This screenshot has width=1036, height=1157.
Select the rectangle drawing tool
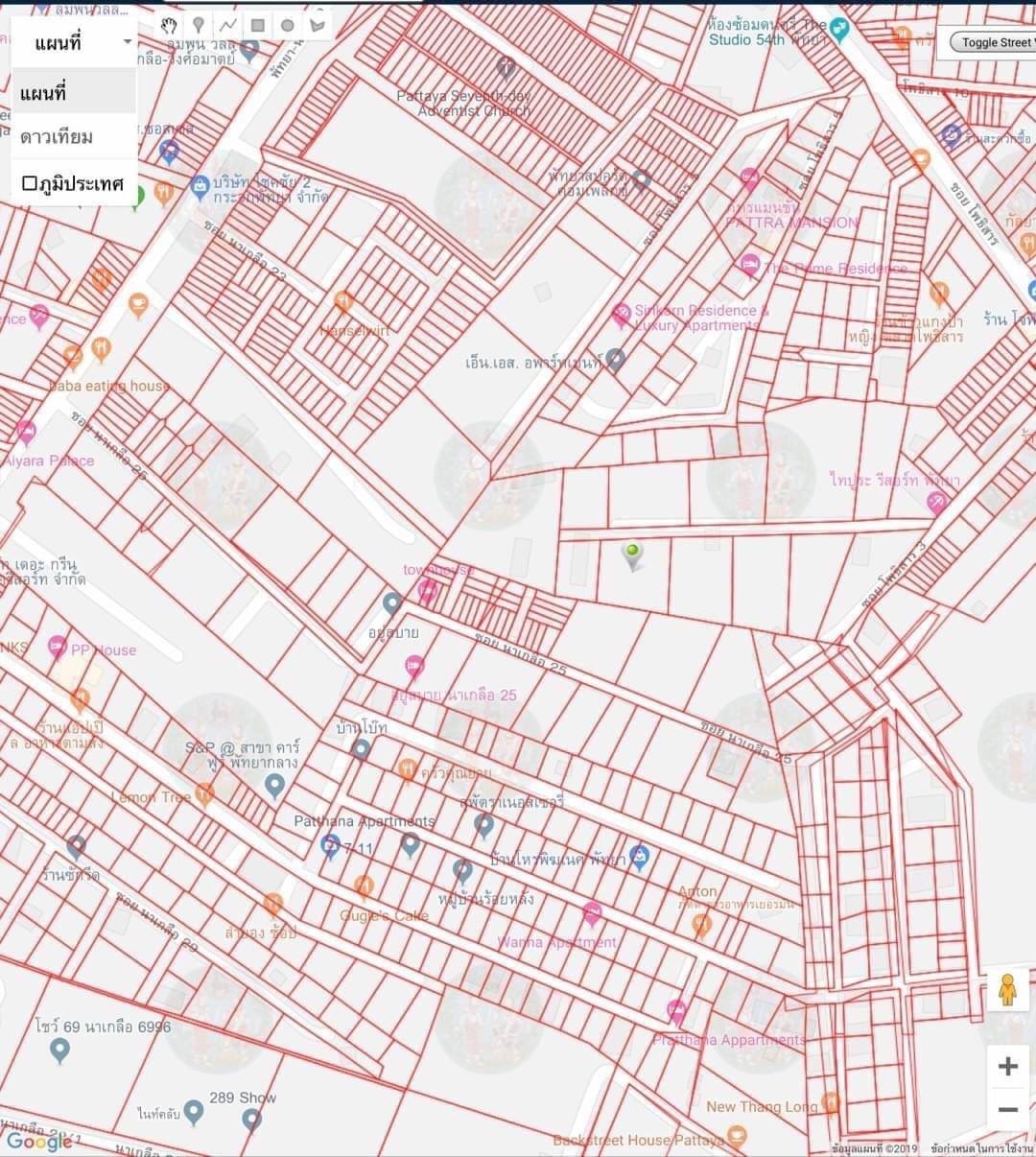tap(258, 25)
